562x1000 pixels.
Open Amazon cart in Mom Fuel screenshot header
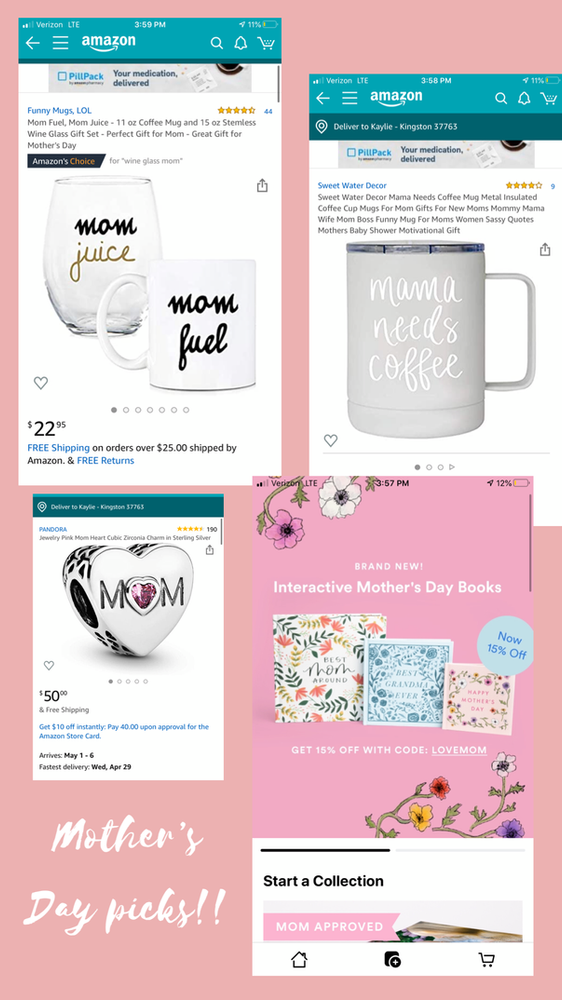pos(265,43)
